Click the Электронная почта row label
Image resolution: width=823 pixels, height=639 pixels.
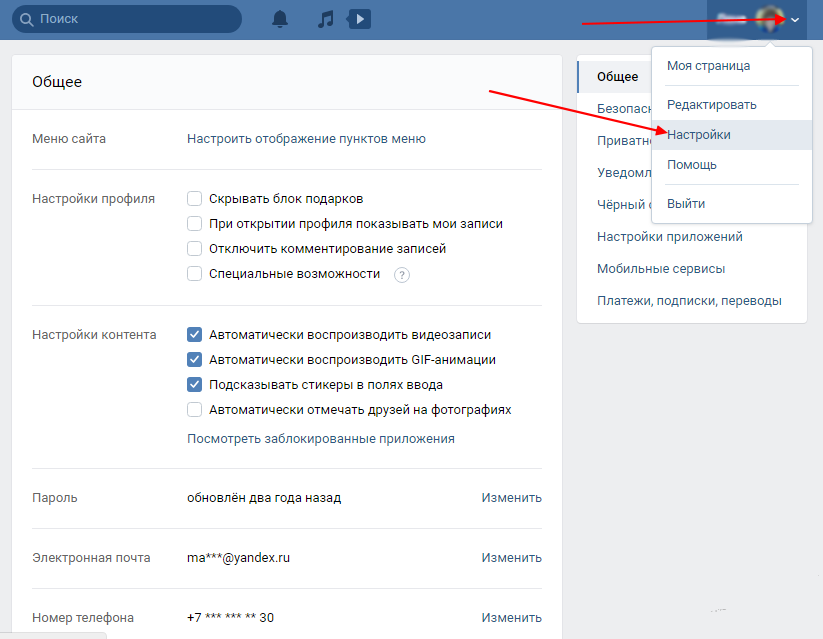pos(91,558)
